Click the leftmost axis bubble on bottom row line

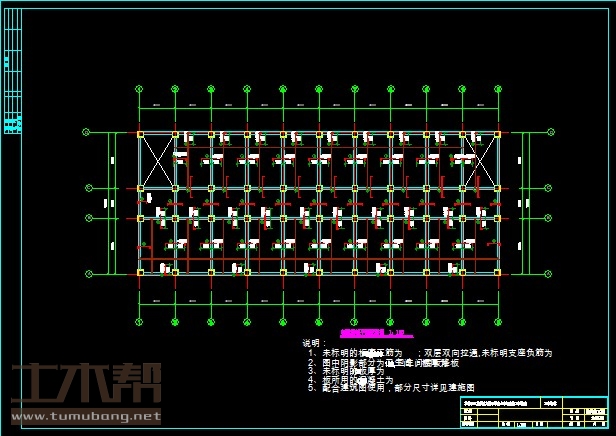coord(87,272)
